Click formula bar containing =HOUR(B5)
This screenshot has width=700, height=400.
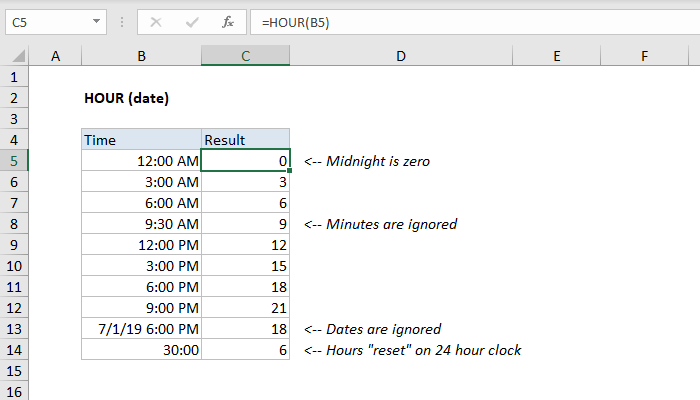pyautogui.click(x=475, y=22)
